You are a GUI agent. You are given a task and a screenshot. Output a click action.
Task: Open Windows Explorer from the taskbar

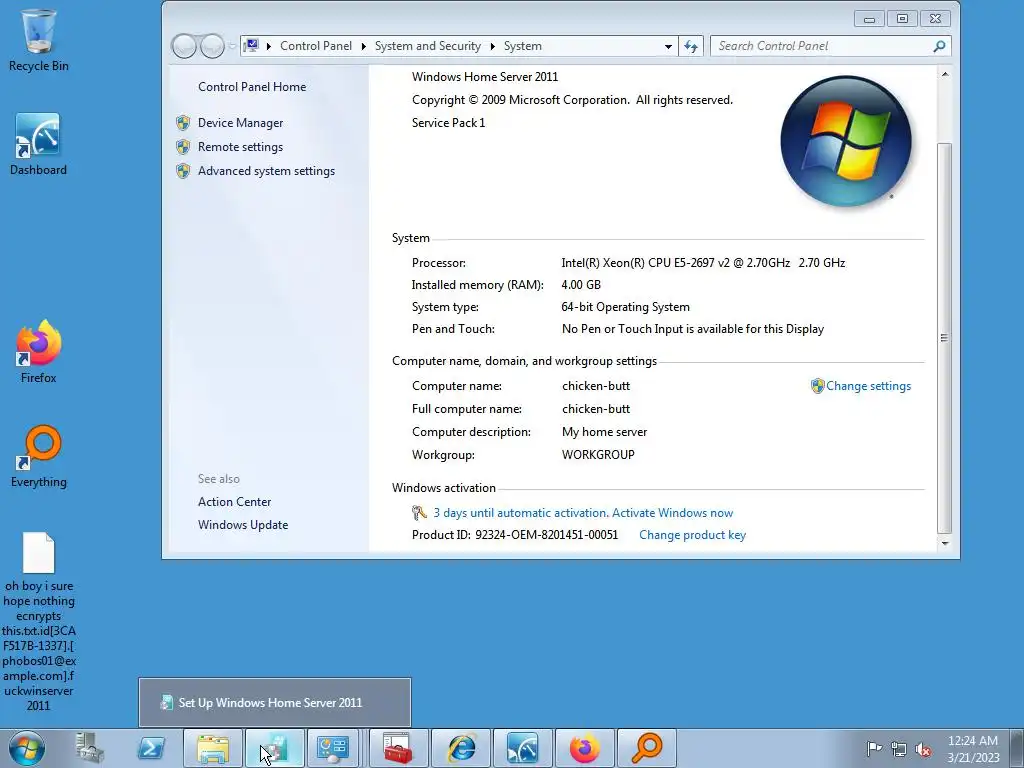pos(213,748)
